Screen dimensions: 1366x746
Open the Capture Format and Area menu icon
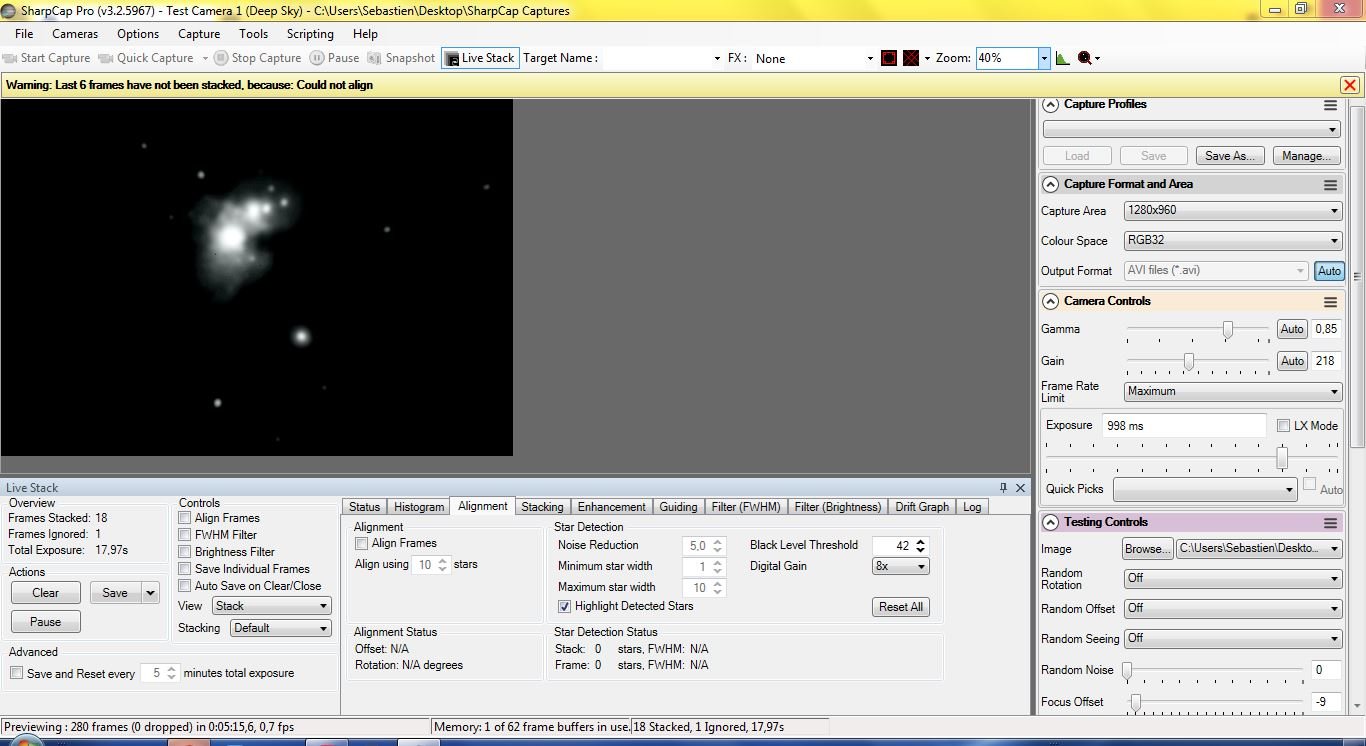[x=1330, y=185]
